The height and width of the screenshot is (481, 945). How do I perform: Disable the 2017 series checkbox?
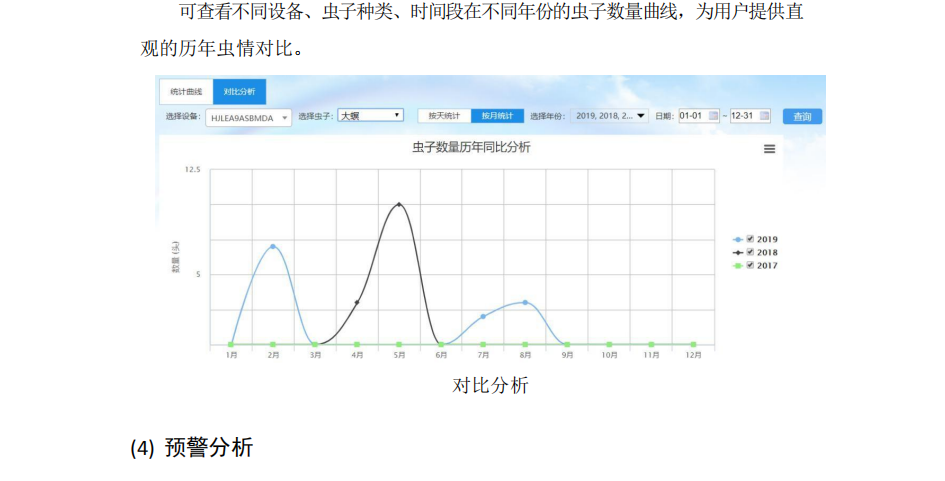point(750,266)
